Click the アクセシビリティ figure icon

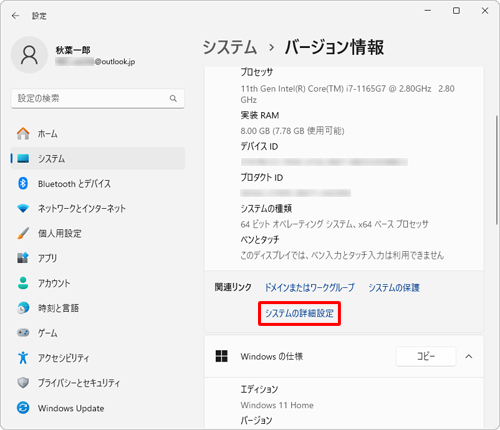click(23, 358)
